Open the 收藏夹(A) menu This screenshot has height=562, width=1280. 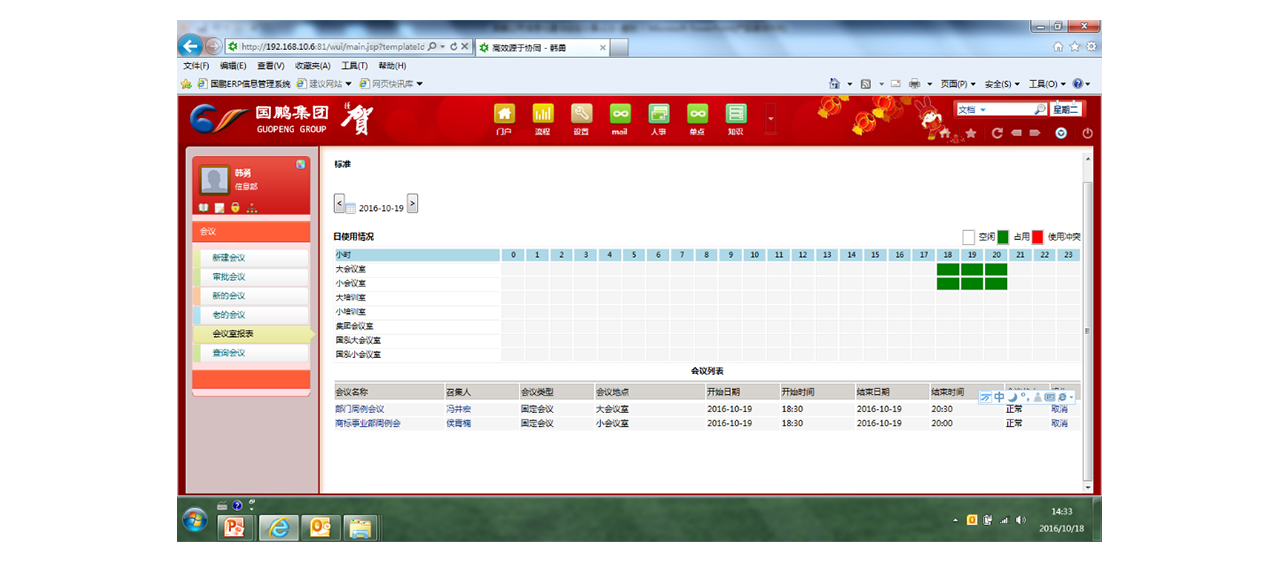pyautogui.click(x=312, y=66)
